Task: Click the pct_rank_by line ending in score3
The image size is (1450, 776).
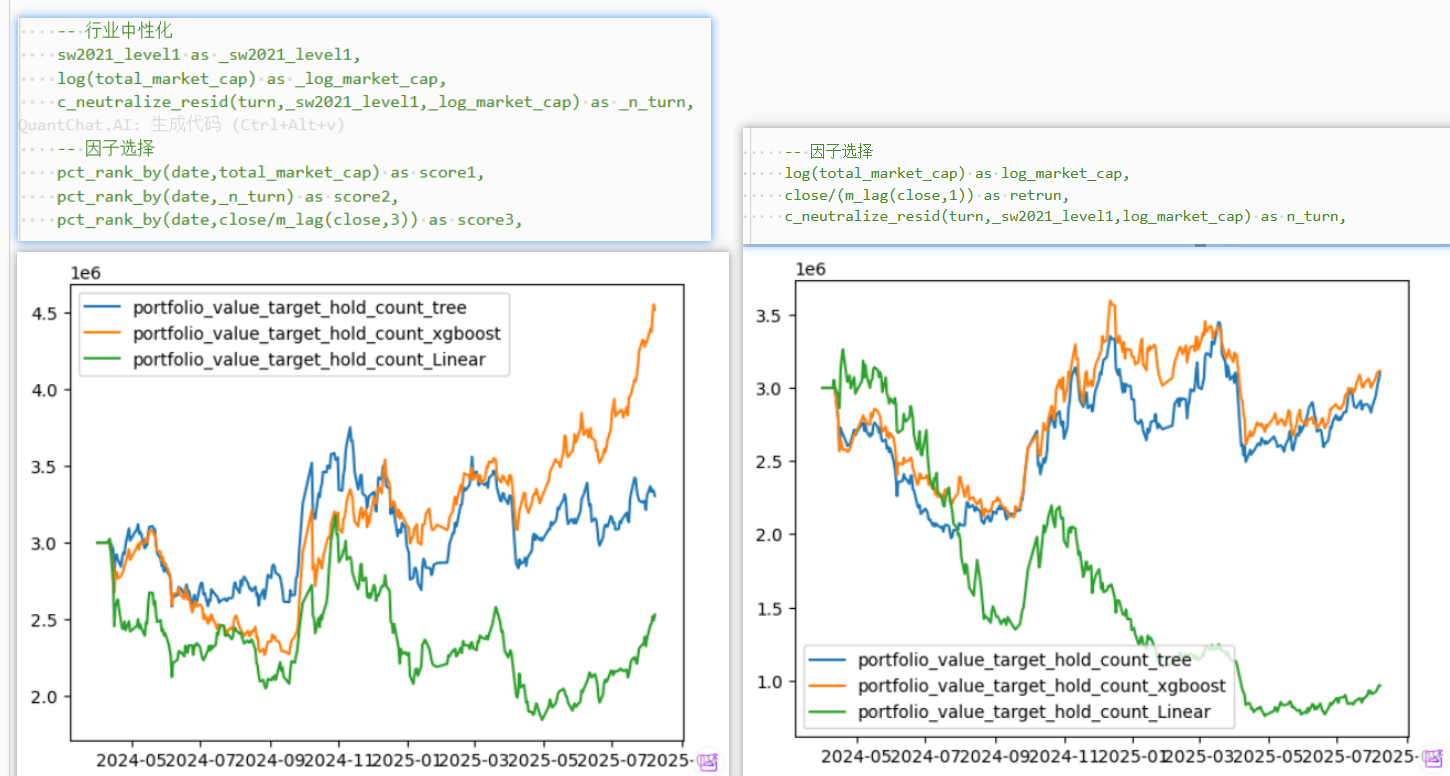Action: [x=290, y=220]
